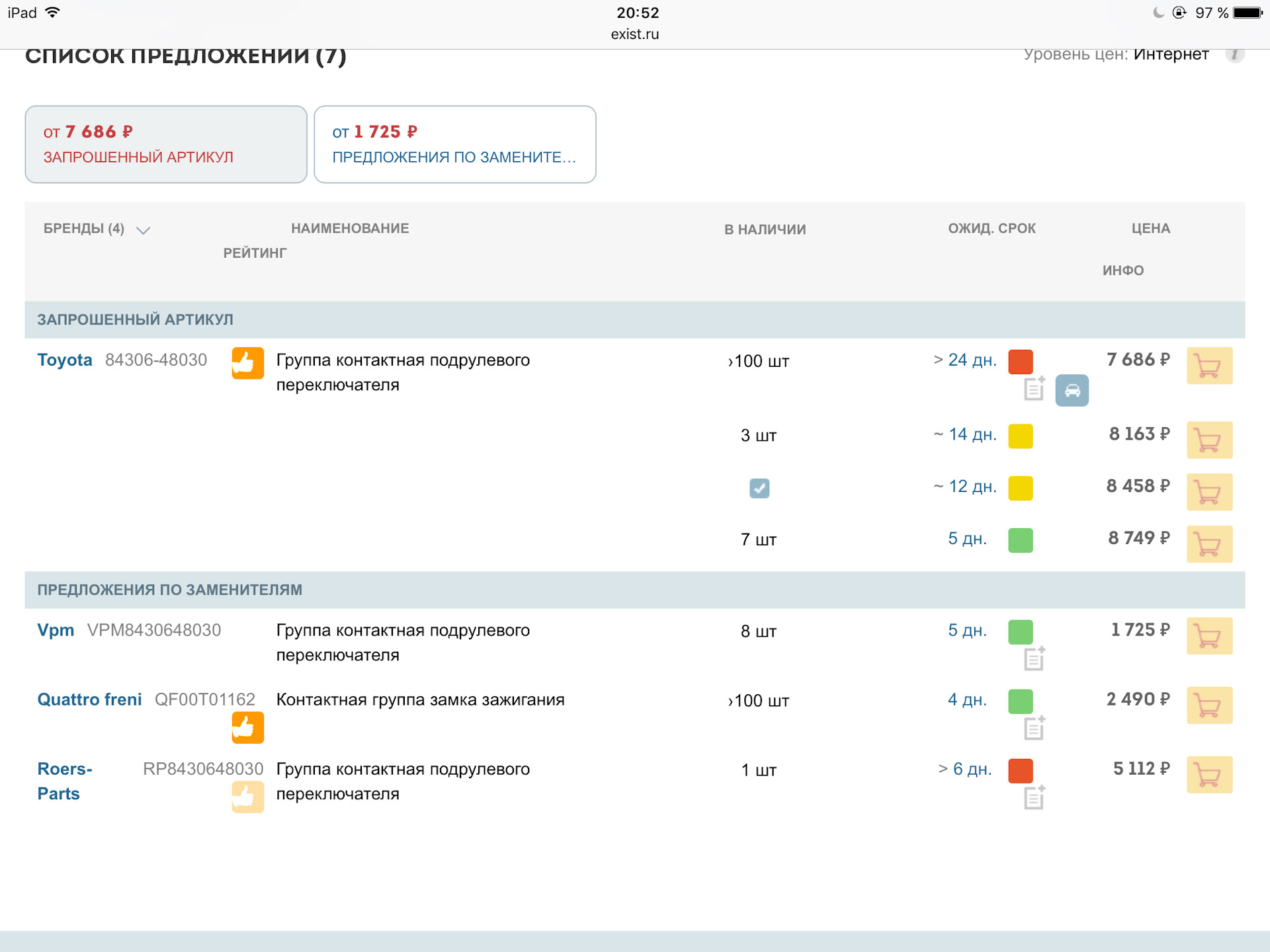
Task: Click '5 дн.' term in Vpm row
Action: tap(967, 630)
